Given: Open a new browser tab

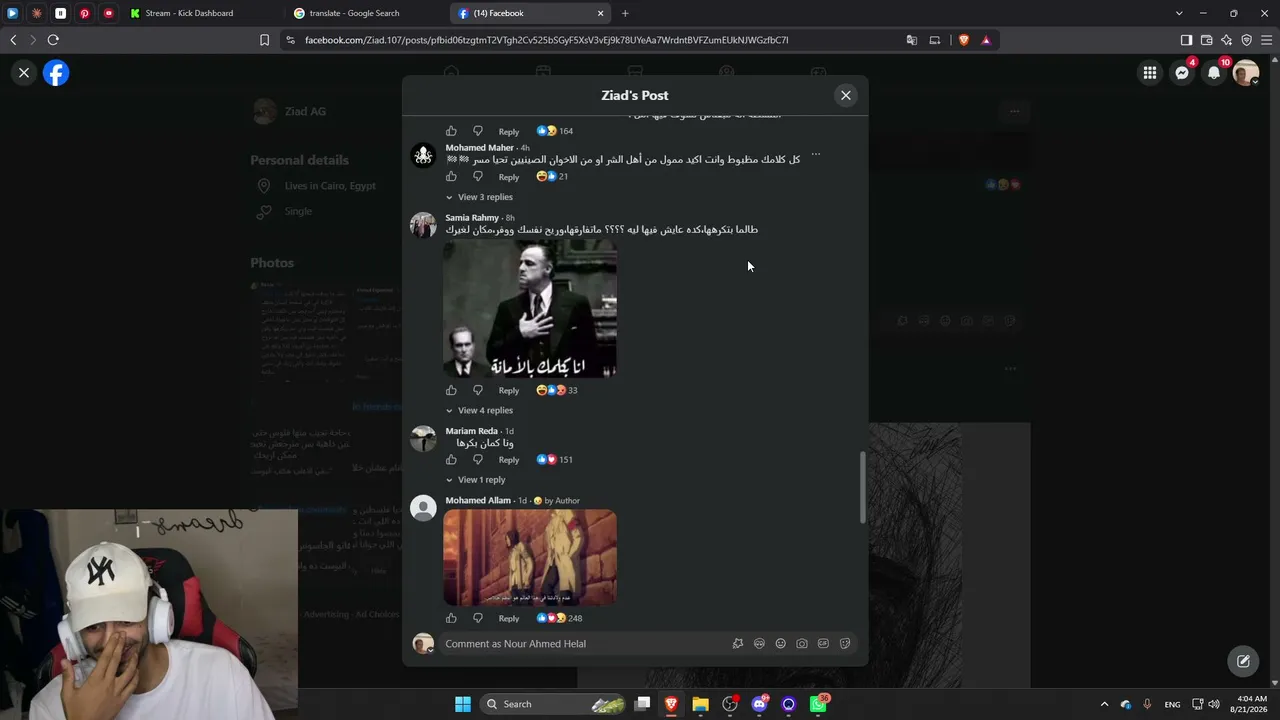Looking at the screenshot, I should tap(625, 13).
